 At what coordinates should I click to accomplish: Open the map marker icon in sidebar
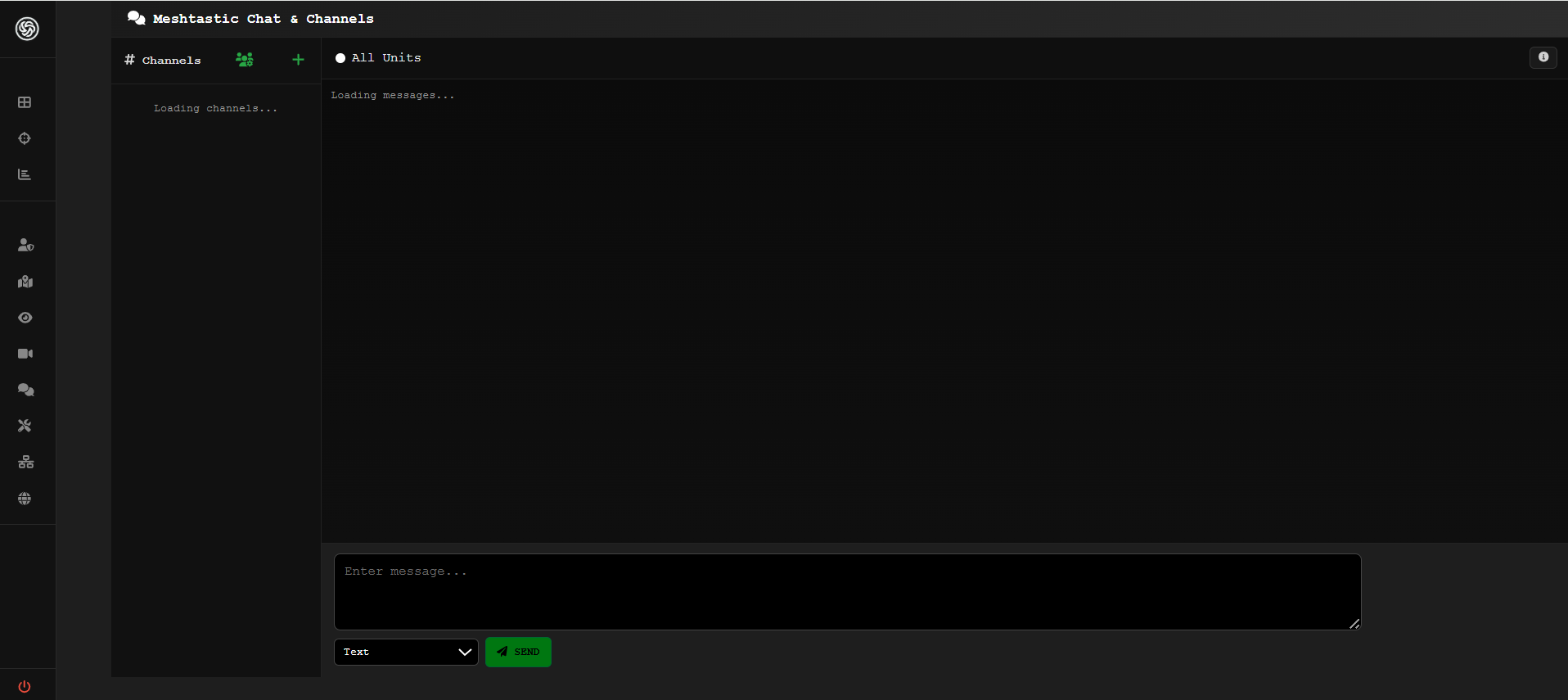pyautogui.click(x=25, y=282)
